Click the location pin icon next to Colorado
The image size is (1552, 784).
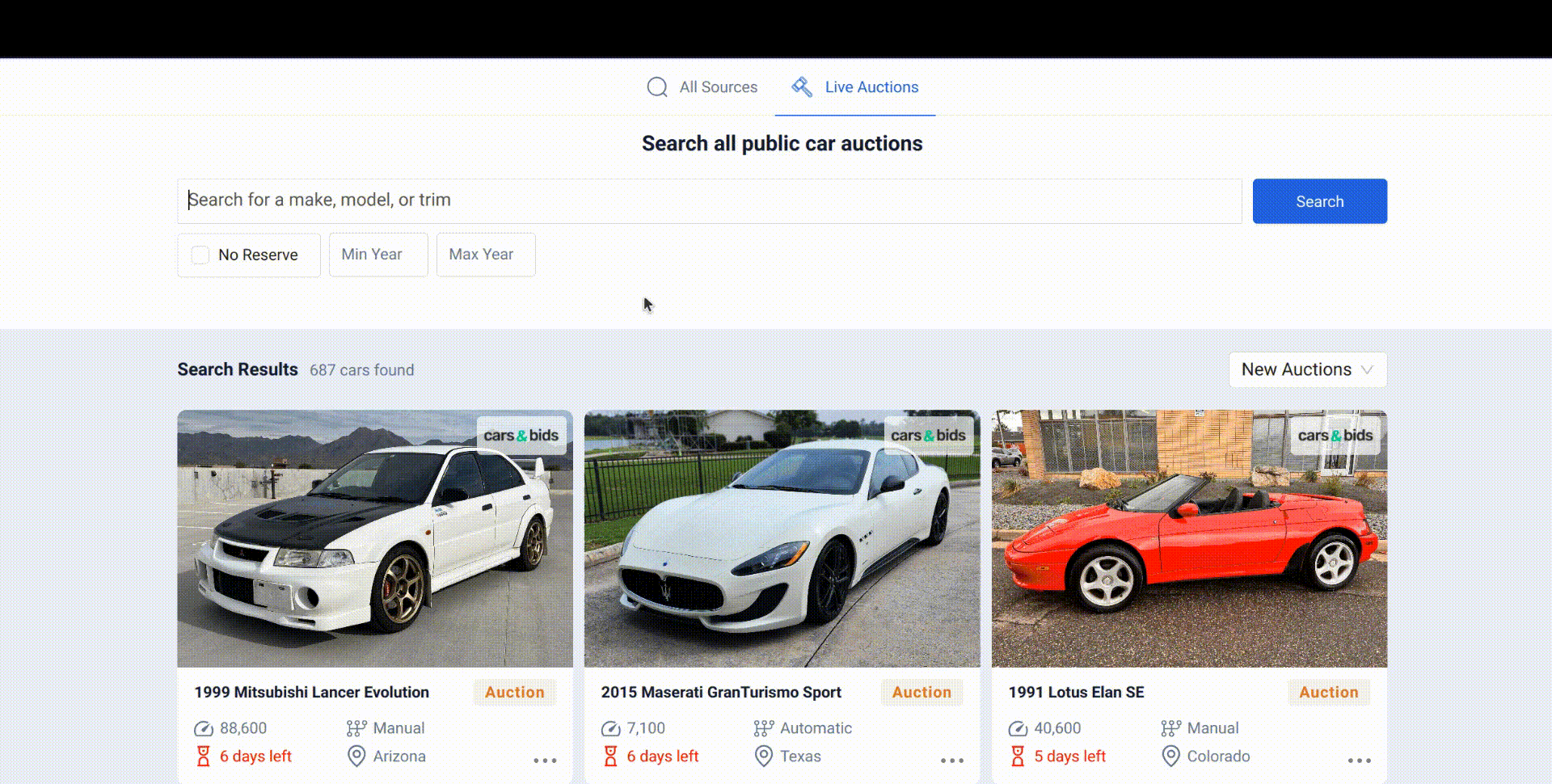[1170, 757]
